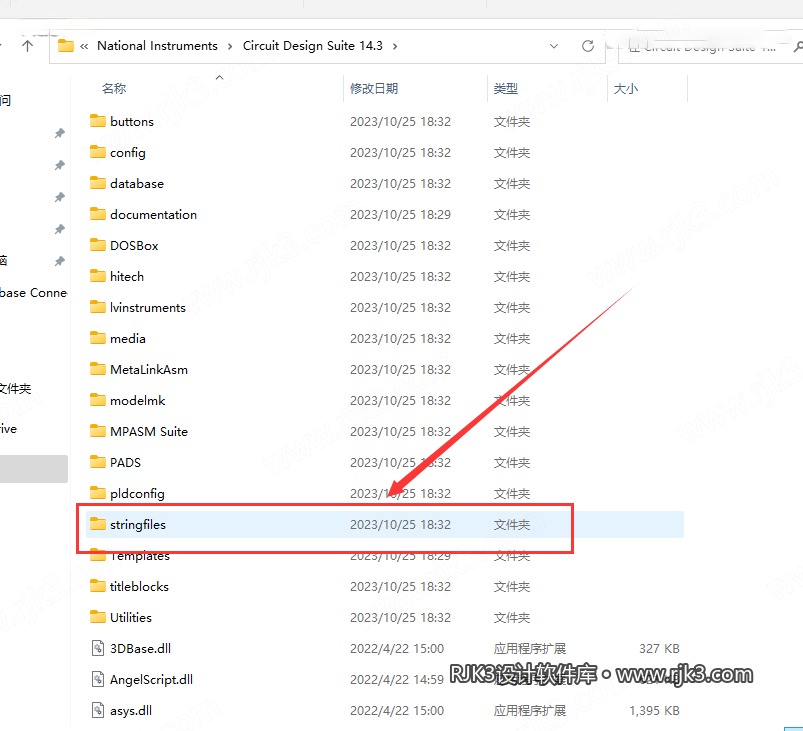Select the lvinstruments folder icon

(x=97, y=307)
